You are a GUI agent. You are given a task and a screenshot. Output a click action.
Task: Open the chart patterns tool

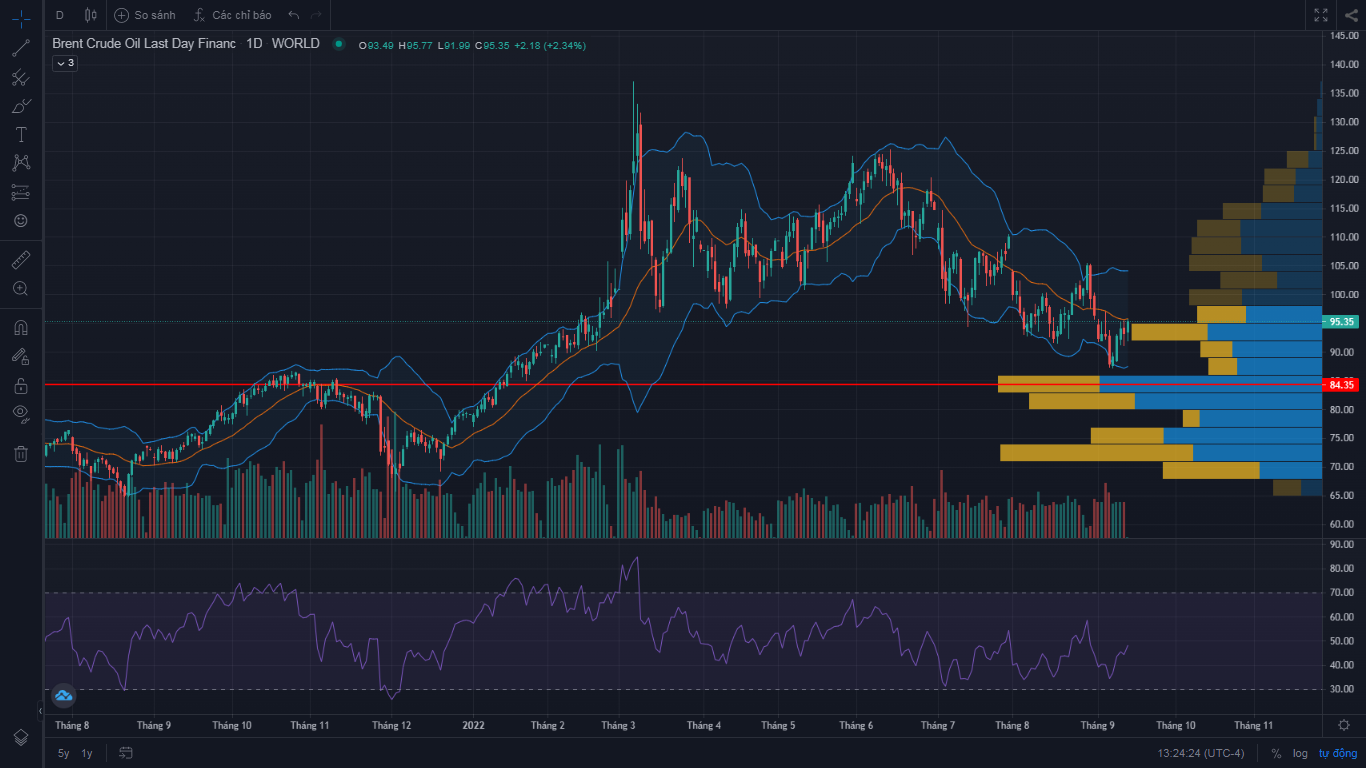pos(21,163)
